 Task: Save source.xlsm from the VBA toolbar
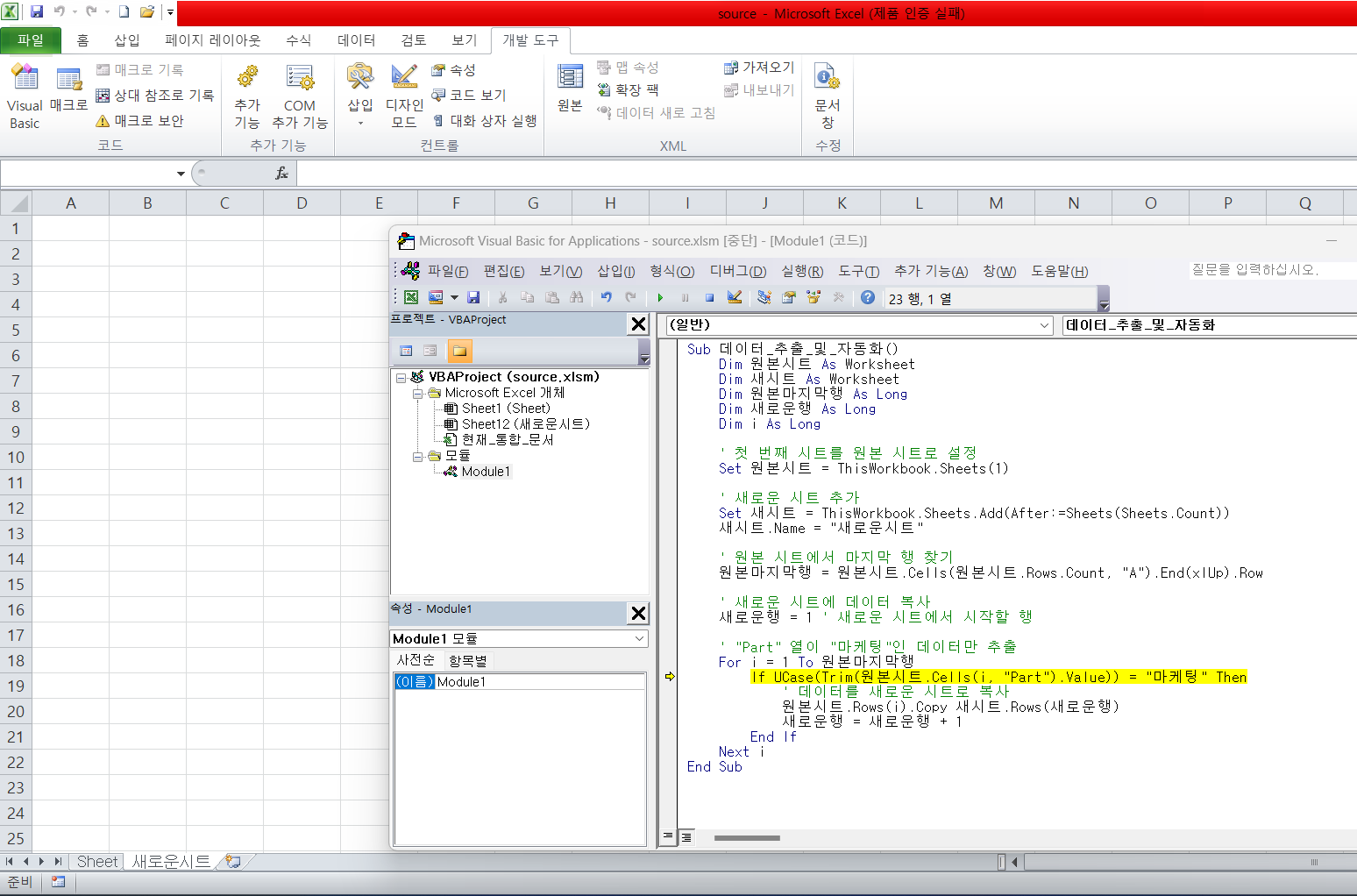(473, 298)
